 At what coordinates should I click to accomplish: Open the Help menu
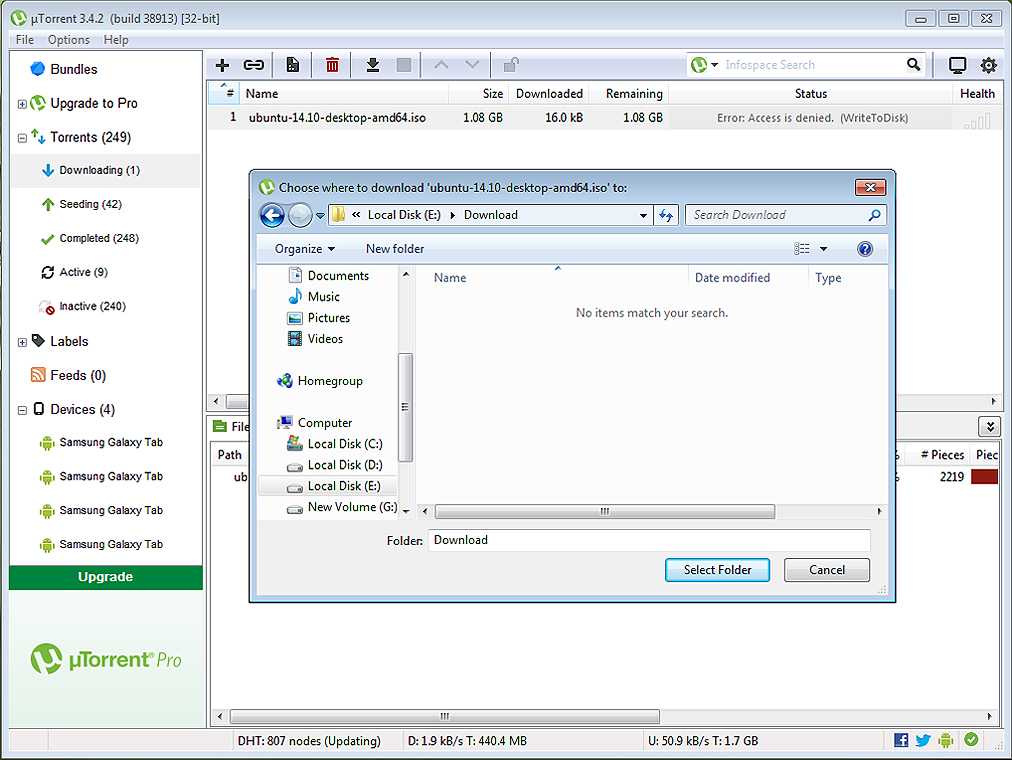click(x=116, y=40)
